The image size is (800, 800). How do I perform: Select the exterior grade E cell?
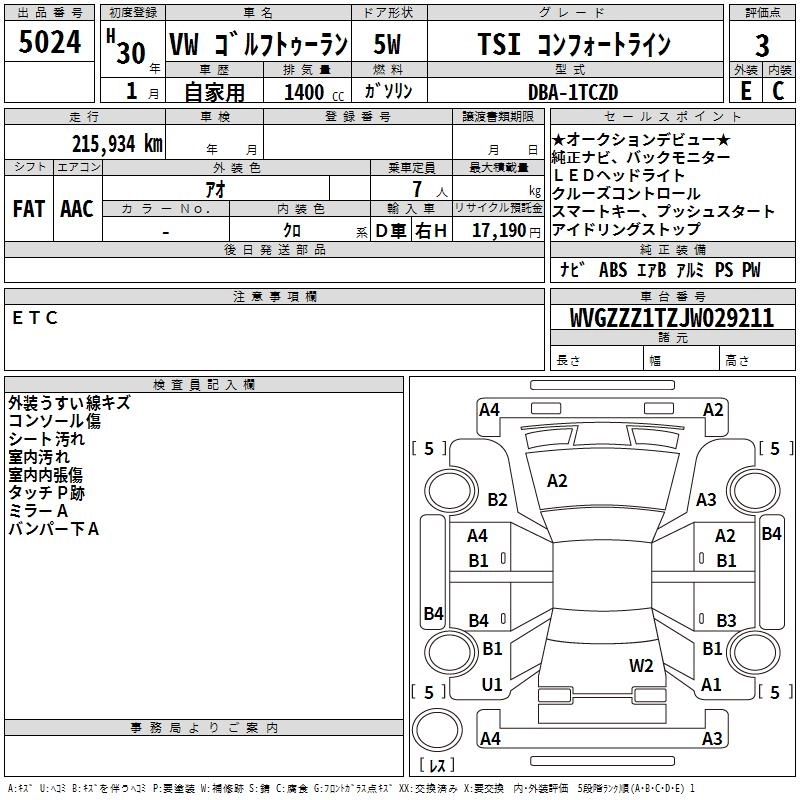(x=745, y=89)
